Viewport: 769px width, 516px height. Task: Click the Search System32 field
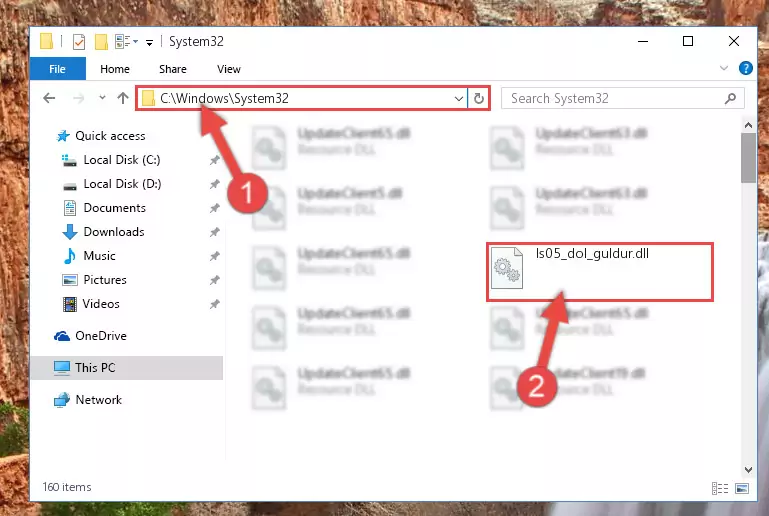point(623,99)
